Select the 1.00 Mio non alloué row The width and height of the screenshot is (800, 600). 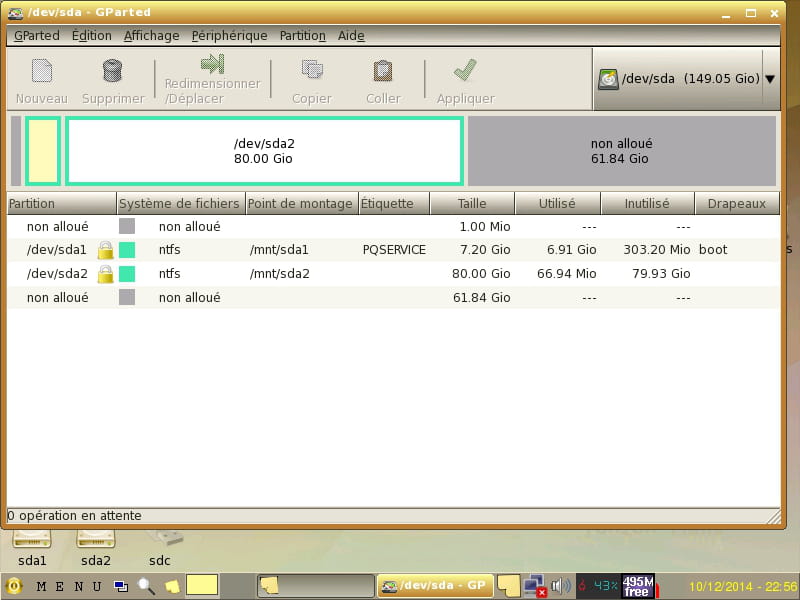[x=393, y=227]
